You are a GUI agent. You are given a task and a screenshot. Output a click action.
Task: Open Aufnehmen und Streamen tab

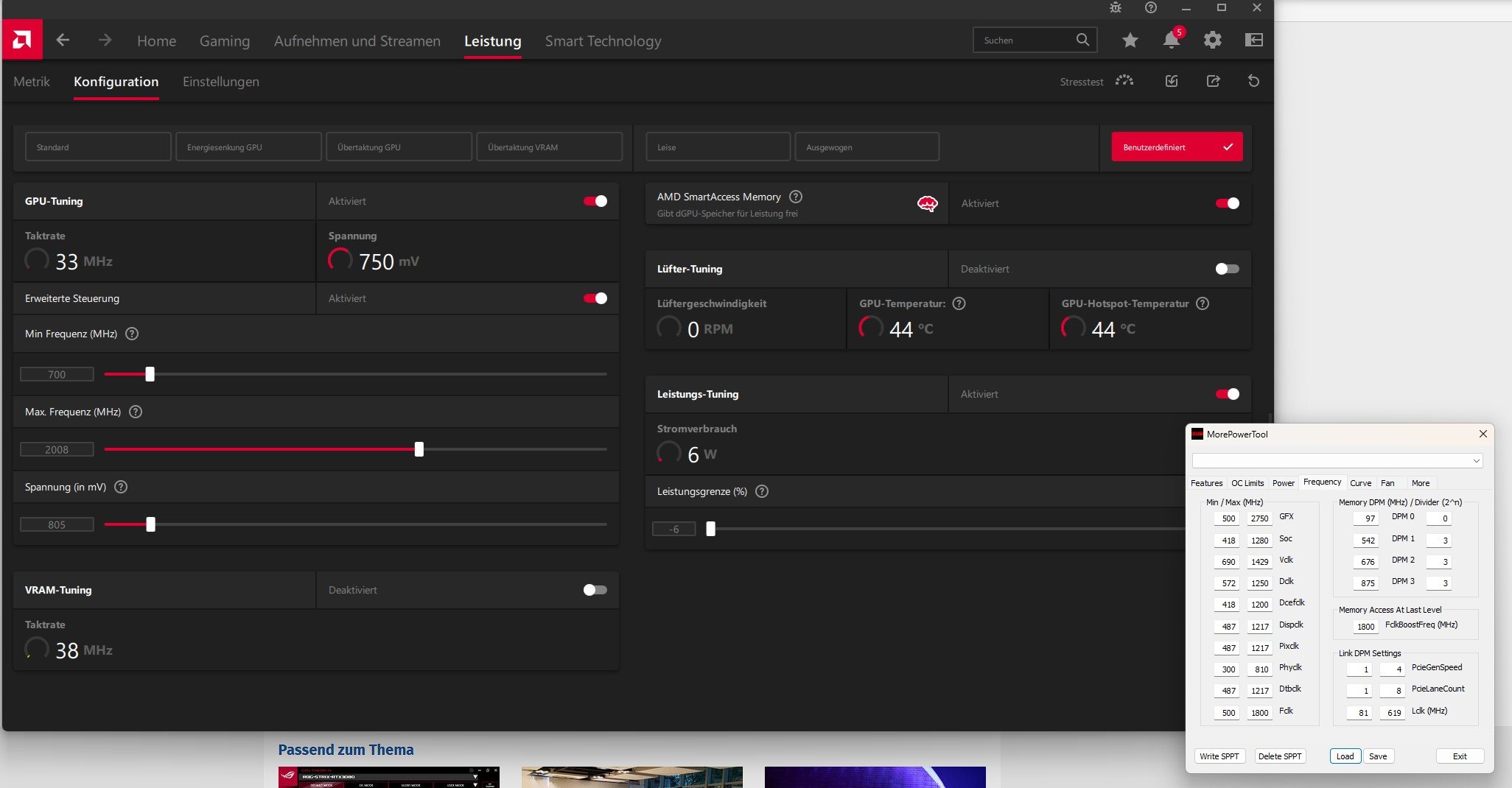[x=357, y=41]
